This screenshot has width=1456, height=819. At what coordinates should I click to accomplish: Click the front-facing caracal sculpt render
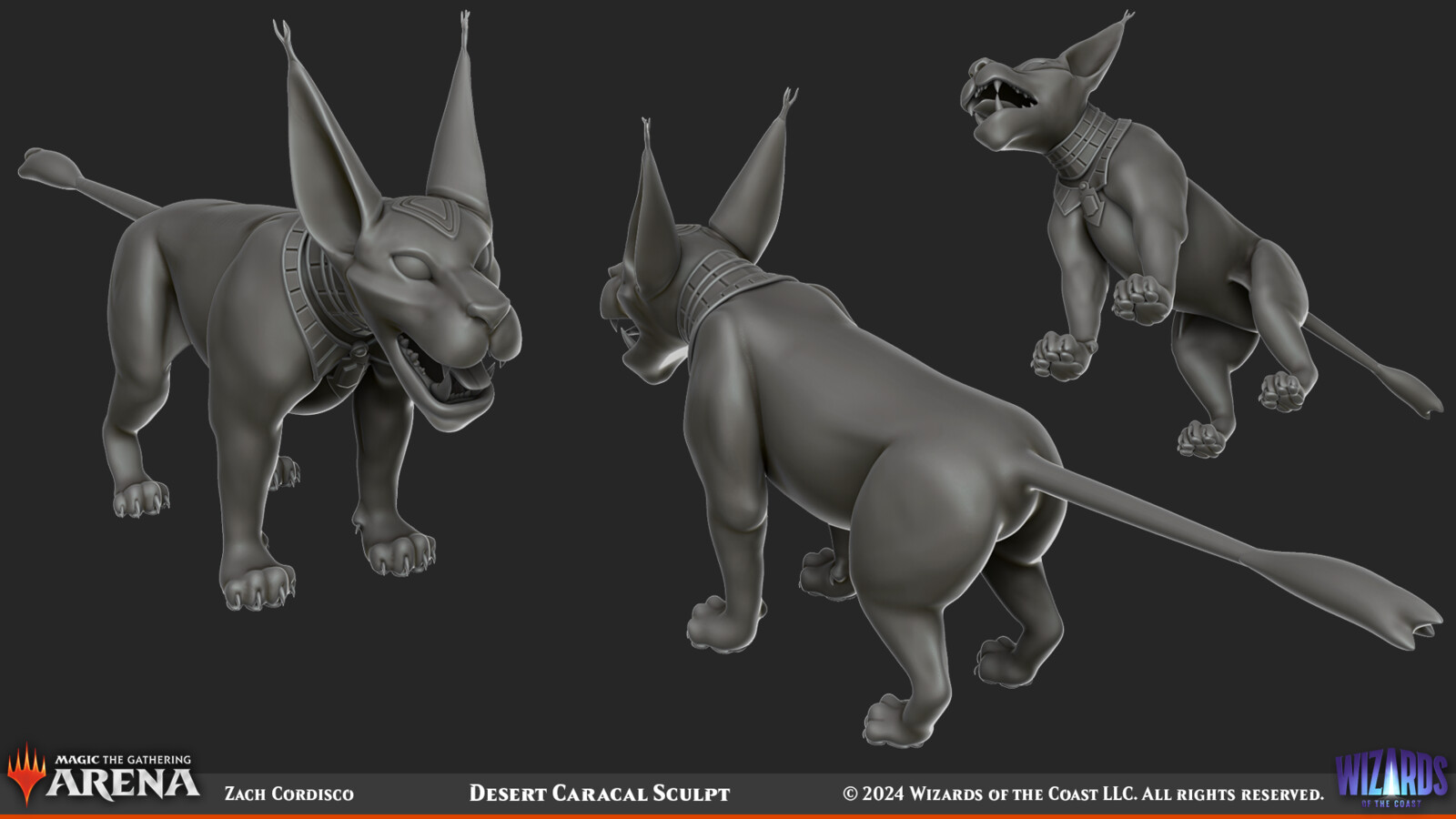pos(270,312)
